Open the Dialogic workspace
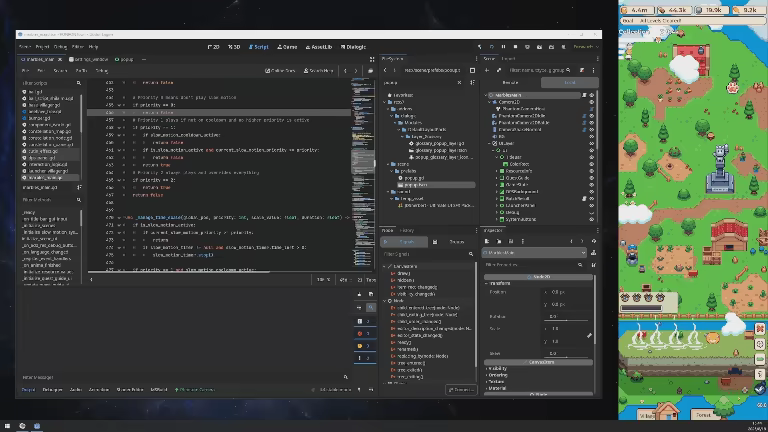768x432 pixels. (353, 47)
